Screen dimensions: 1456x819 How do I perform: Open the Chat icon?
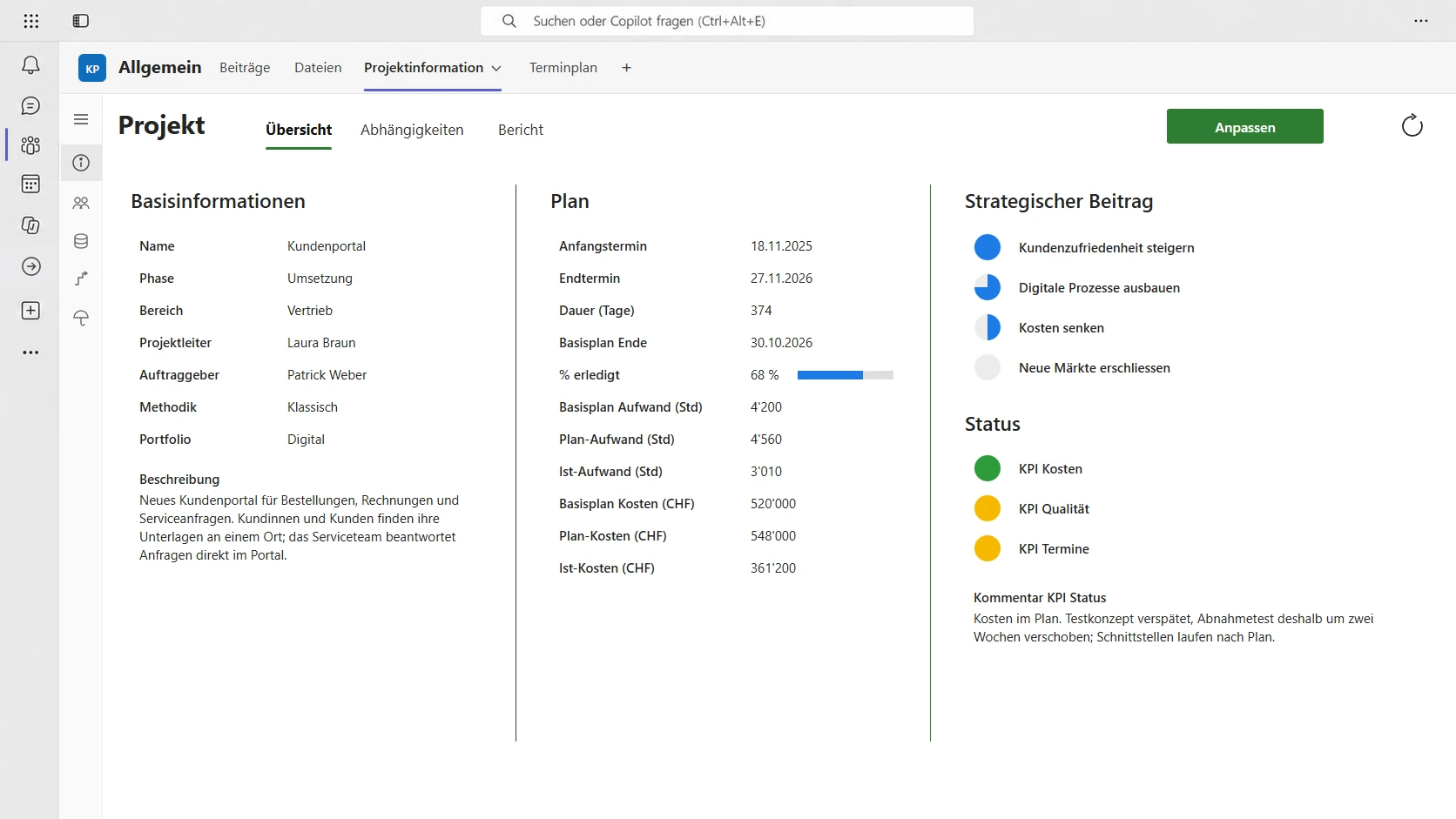(30, 106)
